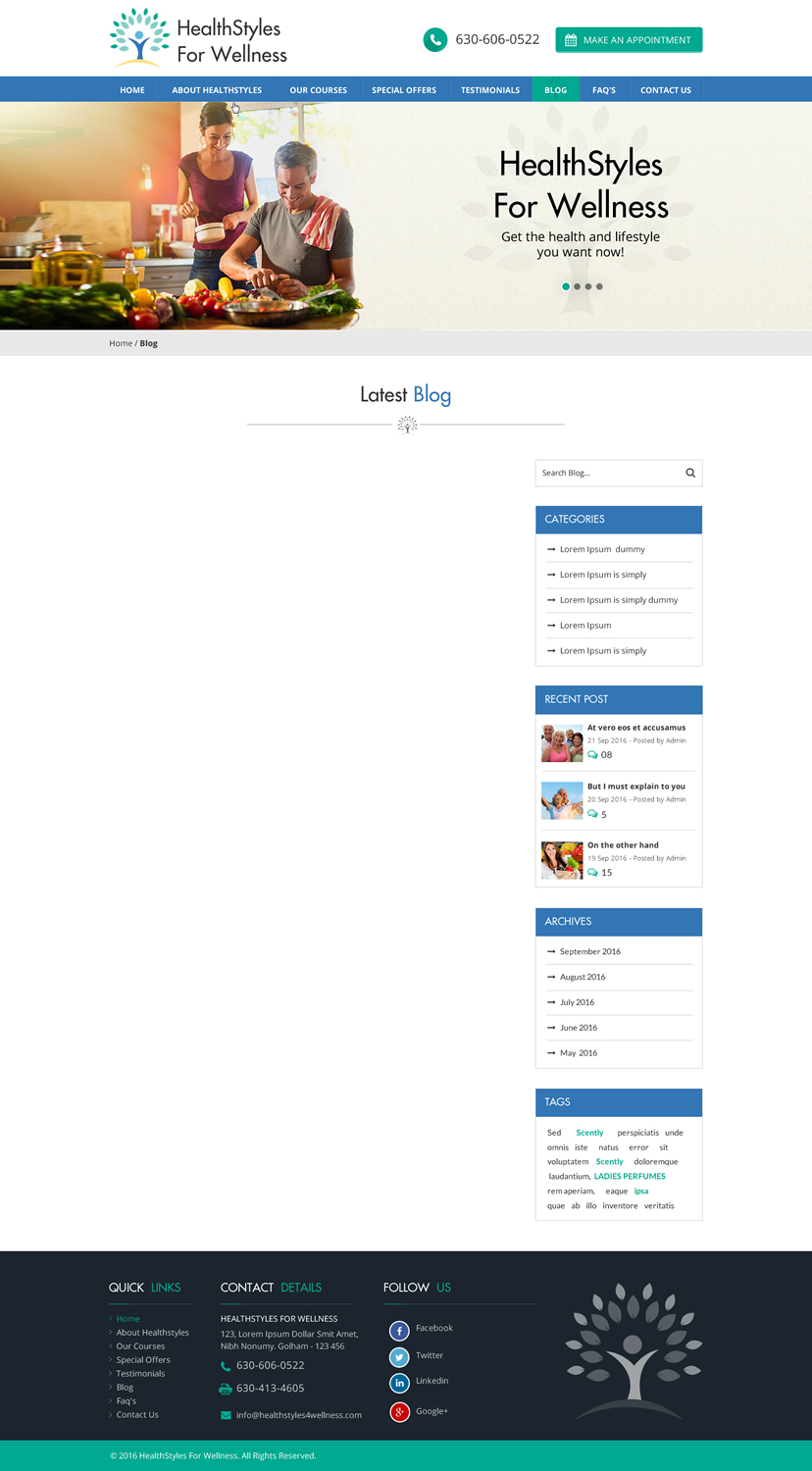Click the Google+ icon under Follow Us
Image resolution: width=812 pixels, height=1471 pixels.
tap(398, 1412)
